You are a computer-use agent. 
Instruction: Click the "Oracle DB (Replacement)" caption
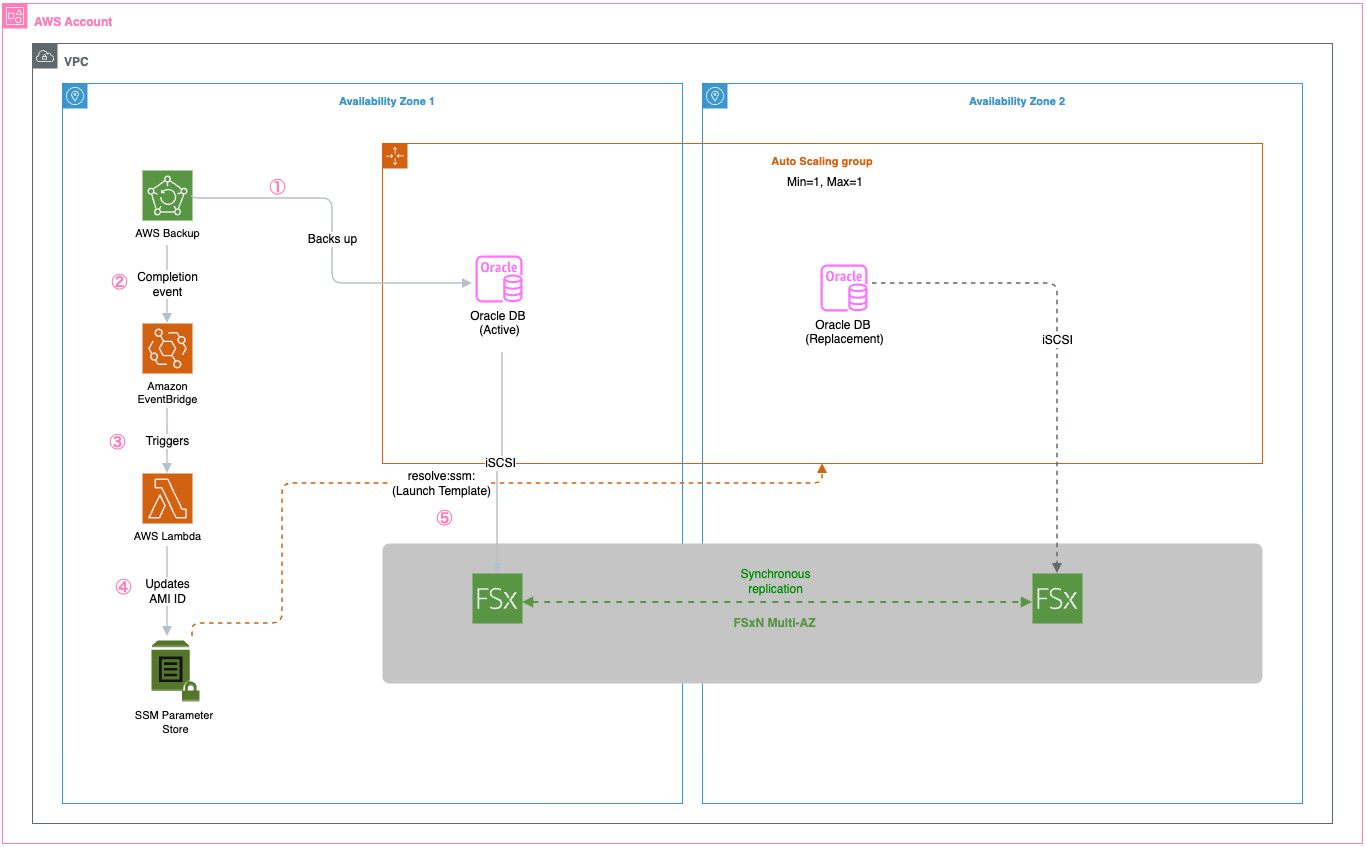[844, 331]
